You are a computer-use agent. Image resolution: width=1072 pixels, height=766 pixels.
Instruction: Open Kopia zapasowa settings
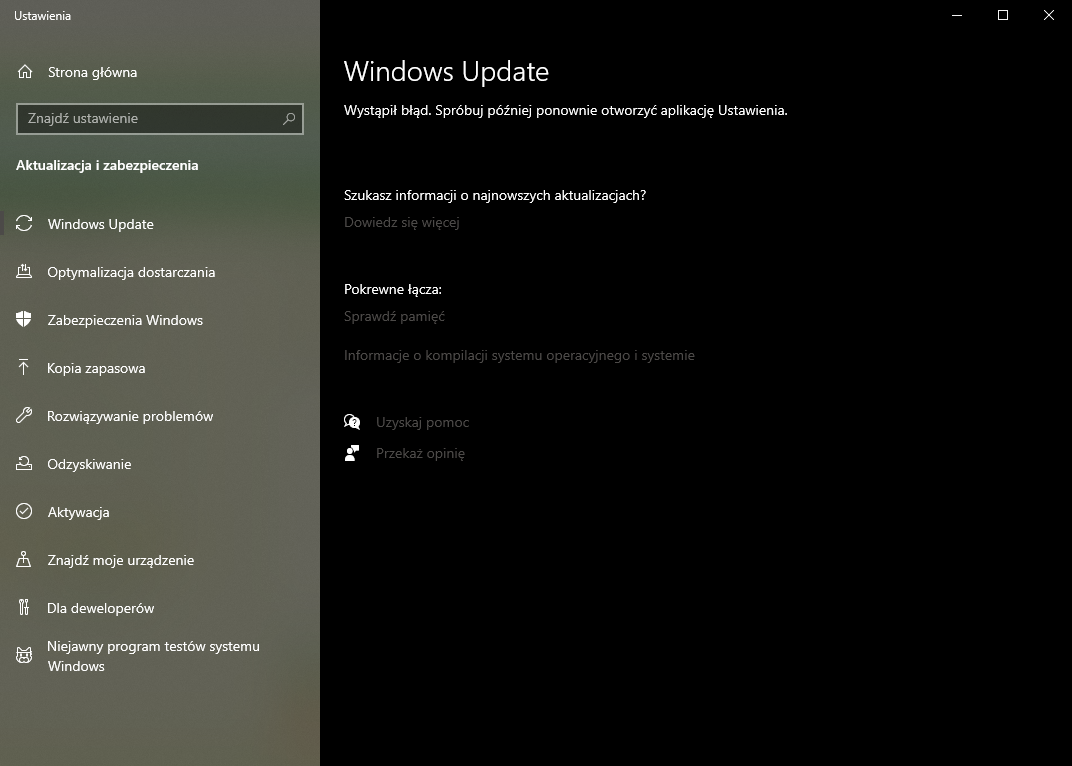tap(160, 367)
